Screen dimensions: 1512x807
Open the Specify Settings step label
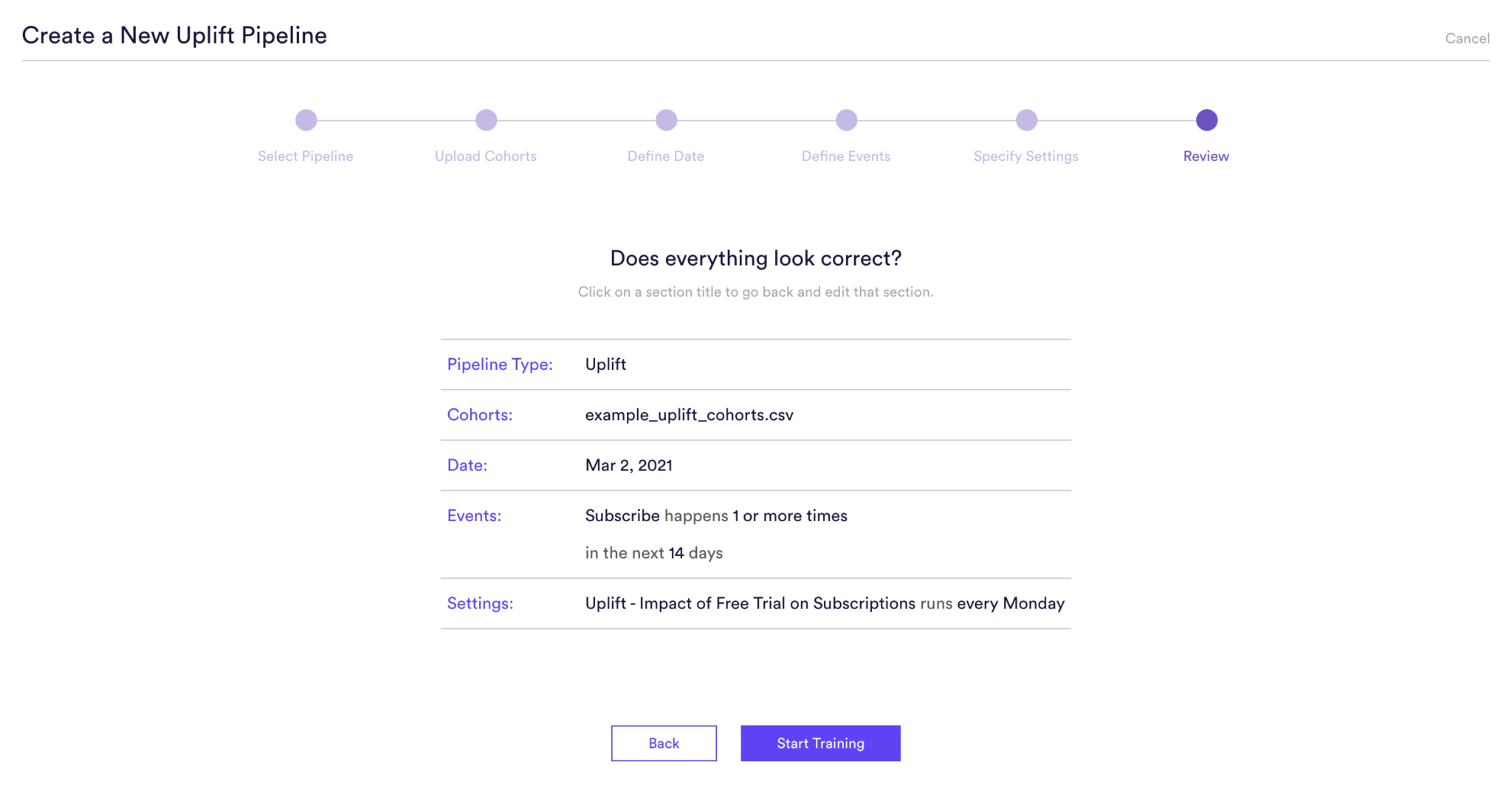tap(1026, 156)
